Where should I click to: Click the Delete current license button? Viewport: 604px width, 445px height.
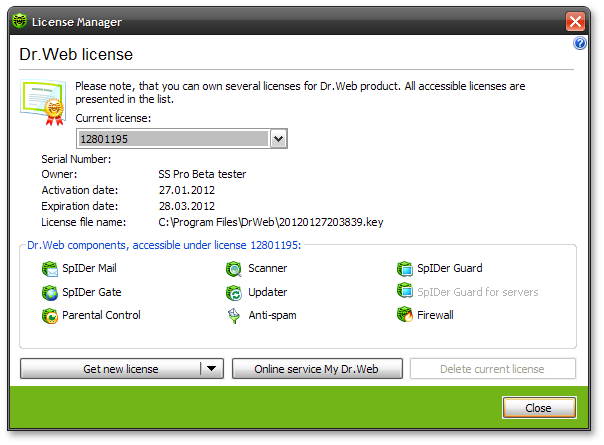click(x=493, y=369)
